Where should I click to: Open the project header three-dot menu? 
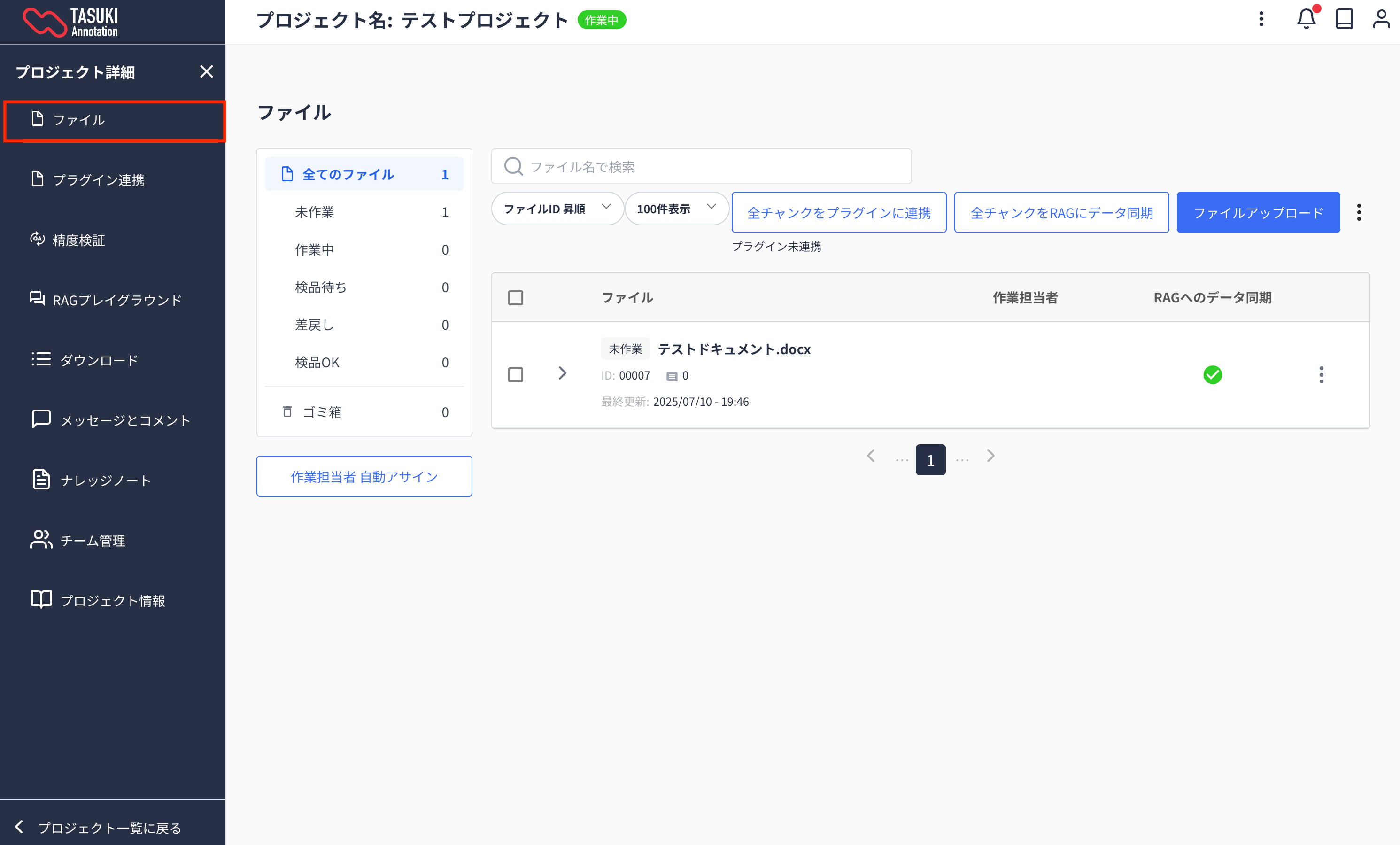[x=1261, y=19]
